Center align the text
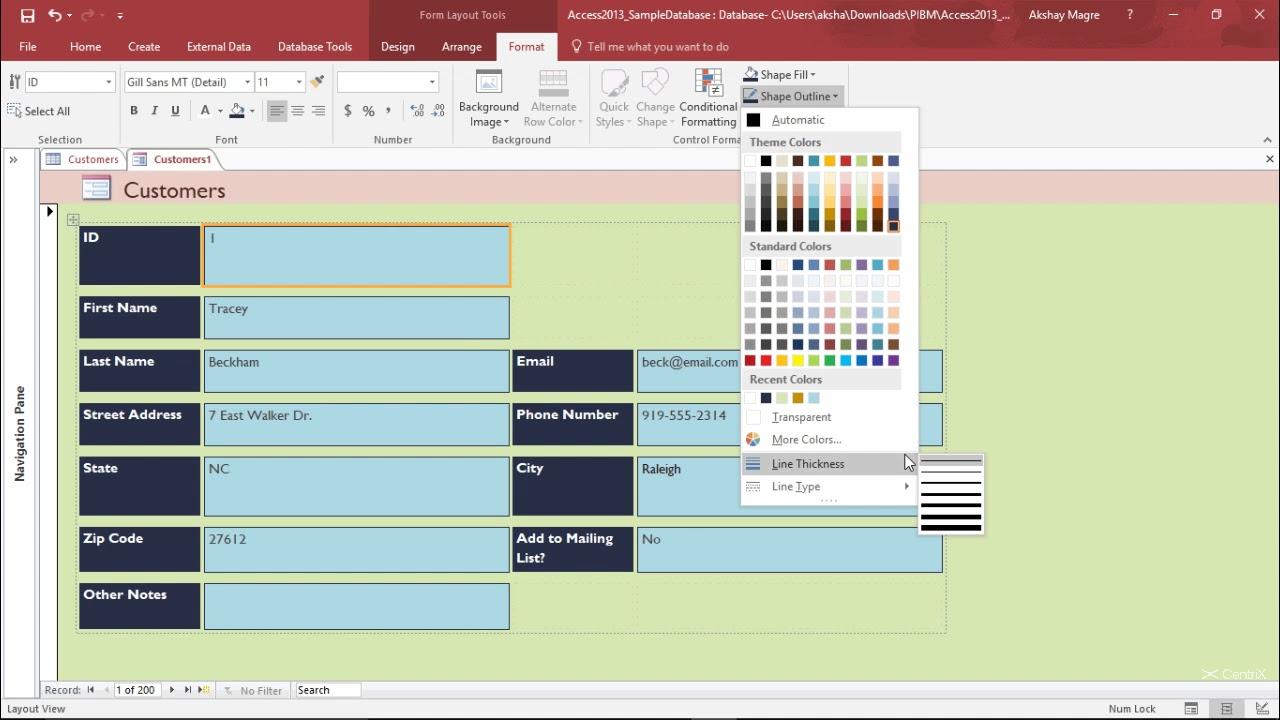This screenshot has width=1280, height=720. tap(298, 111)
